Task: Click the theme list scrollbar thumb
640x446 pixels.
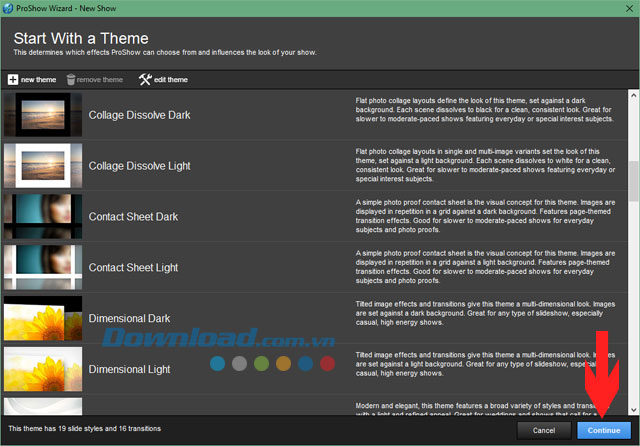Action: [x=633, y=181]
